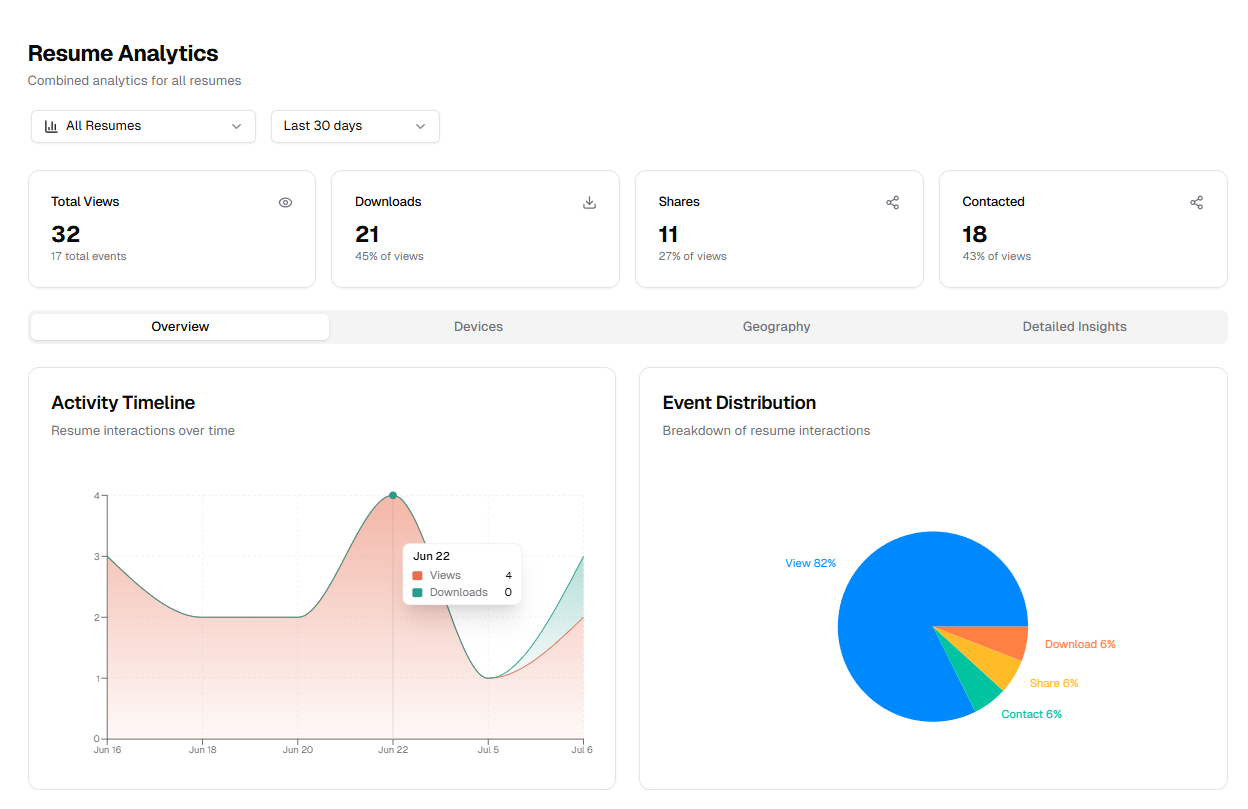The height and width of the screenshot is (809, 1248).
Task: Open the All Resumes dropdown
Action: (x=143, y=126)
